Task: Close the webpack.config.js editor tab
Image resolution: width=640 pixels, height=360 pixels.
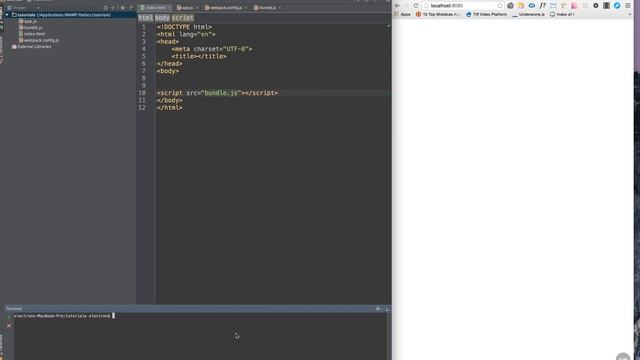Action: tap(246, 8)
